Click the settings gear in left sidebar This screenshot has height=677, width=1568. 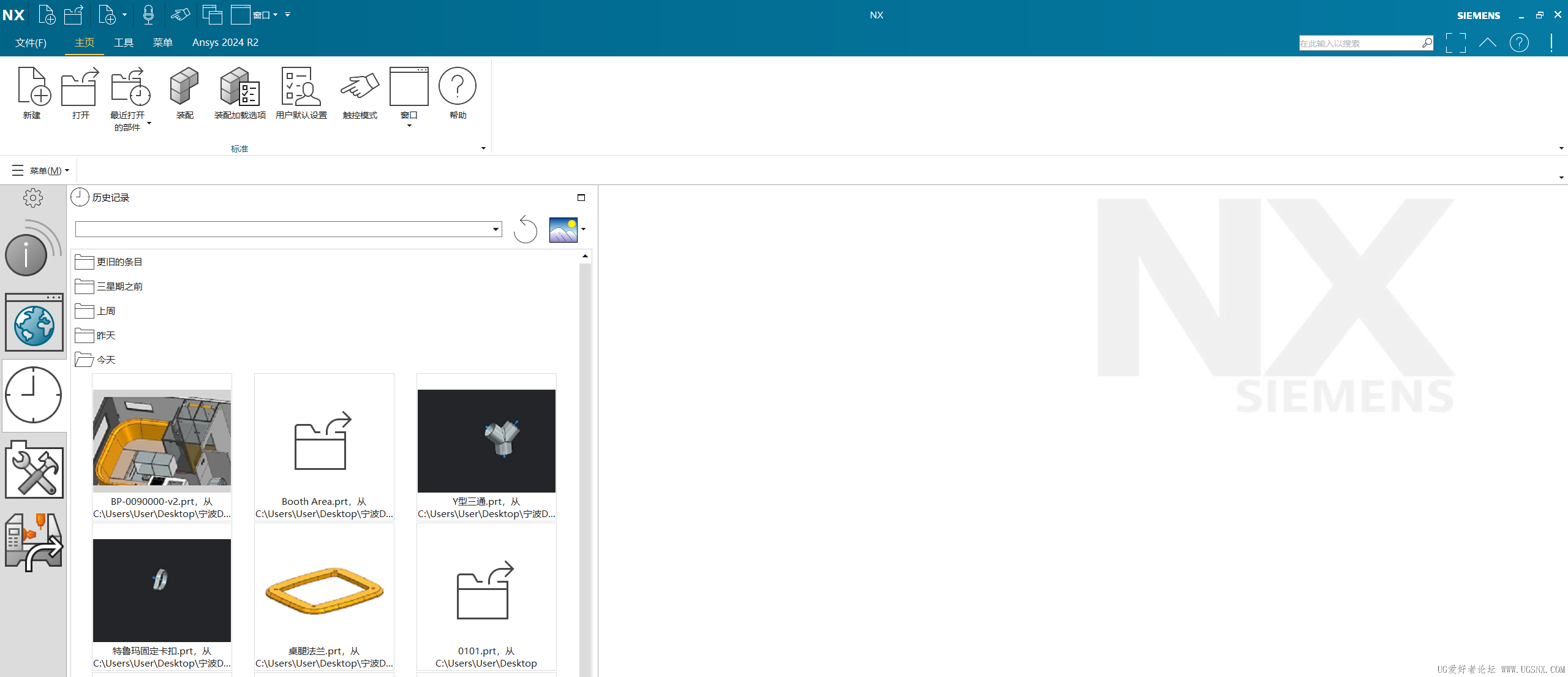(x=34, y=197)
